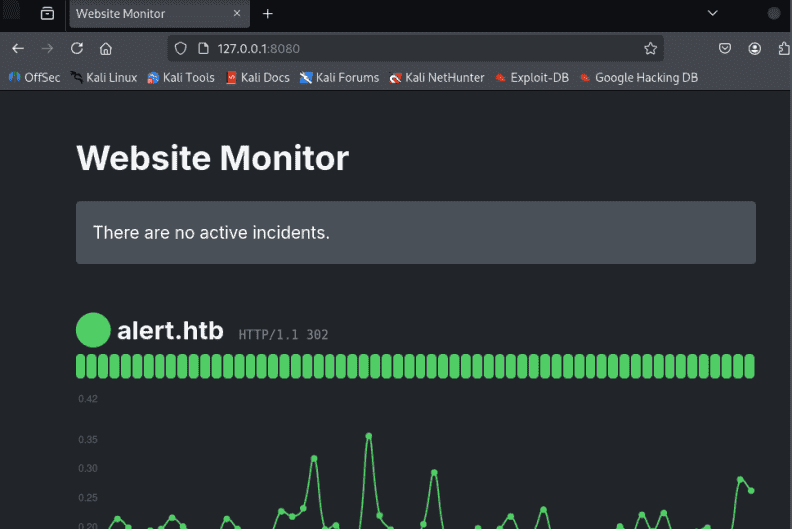792x529 pixels.
Task: Click the alert.htb site name
Action: coord(170,331)
